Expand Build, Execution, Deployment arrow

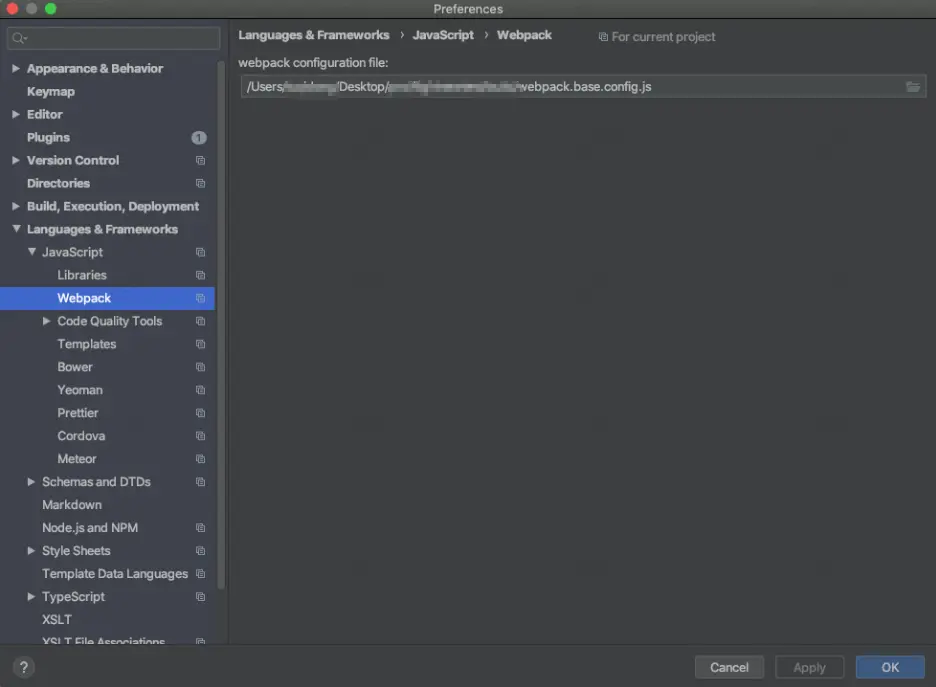click(16, 207)
